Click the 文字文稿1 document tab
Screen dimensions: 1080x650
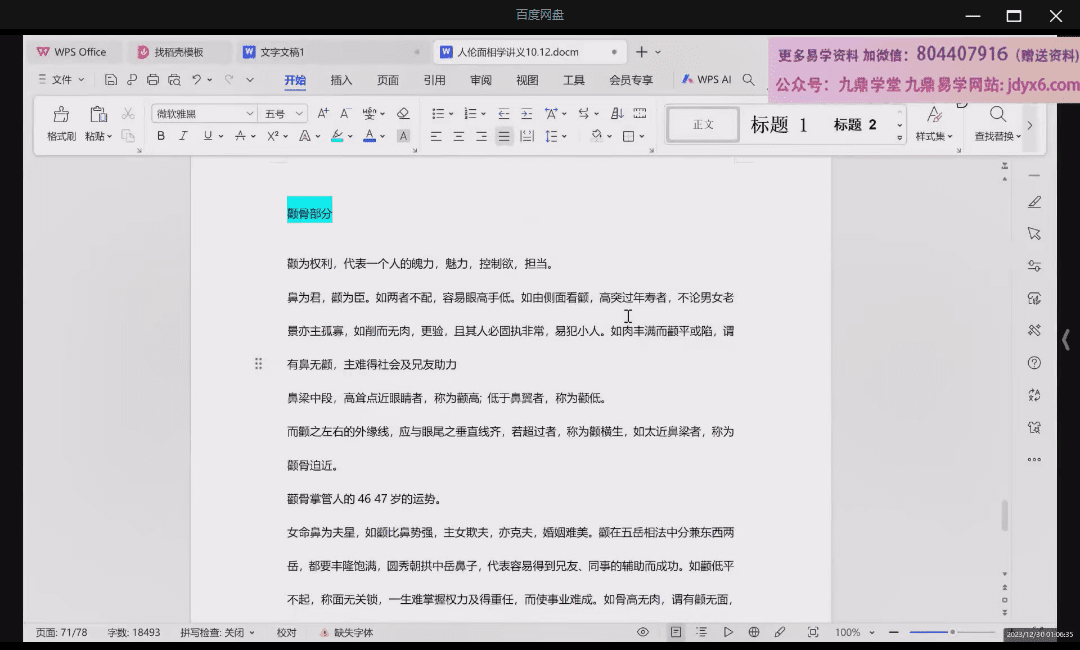(x=282, y=52)
